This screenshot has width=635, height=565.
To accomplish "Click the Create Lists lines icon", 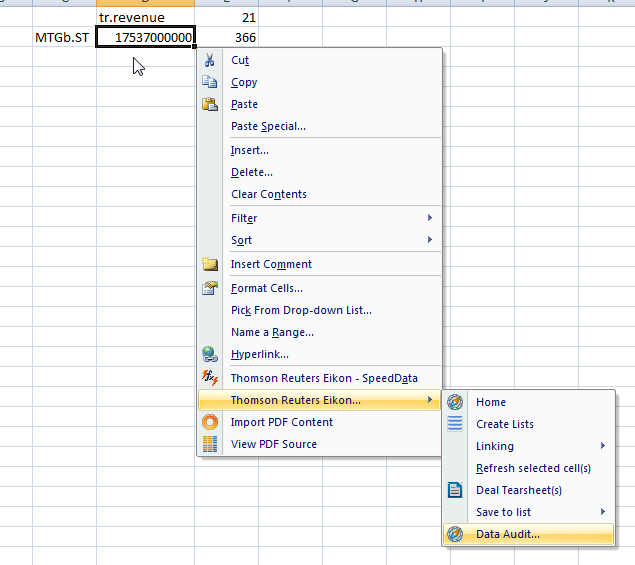I will pyautogui.click(x=455, y=424).
